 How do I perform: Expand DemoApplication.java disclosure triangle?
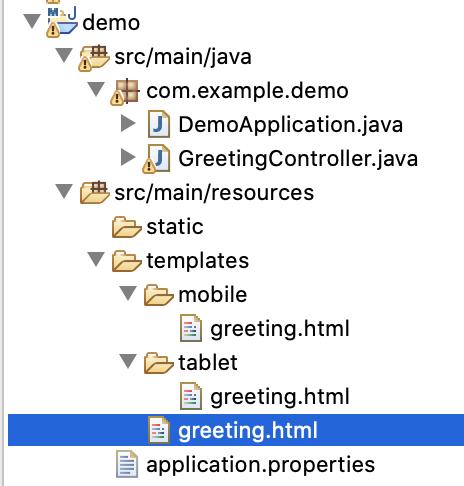128,123
